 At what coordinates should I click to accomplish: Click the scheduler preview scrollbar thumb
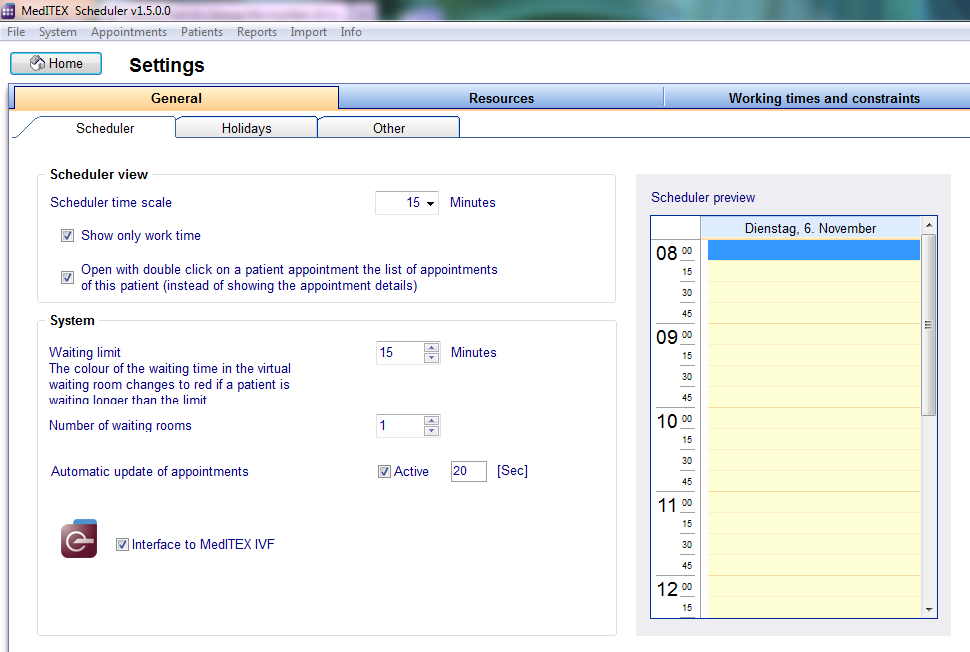tap(929, 325)
